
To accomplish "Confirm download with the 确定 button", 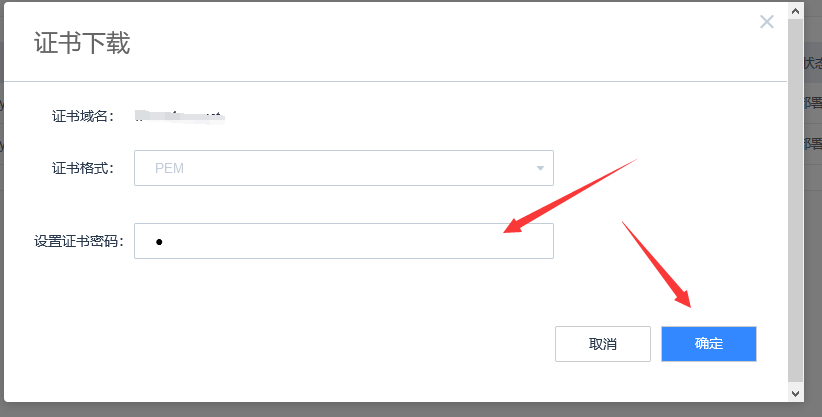I will [x=709, y=344].
